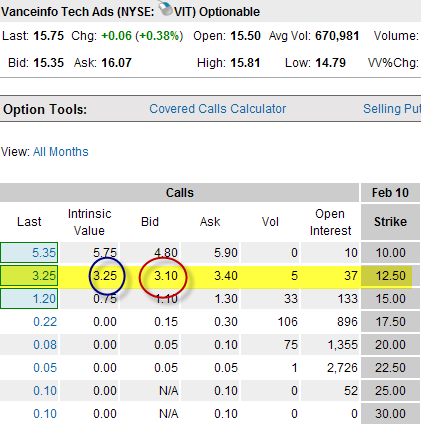Open the 0.05 last price call
Image resolution: width=421 pixels, height=425 pixels.
coord(45,368)
